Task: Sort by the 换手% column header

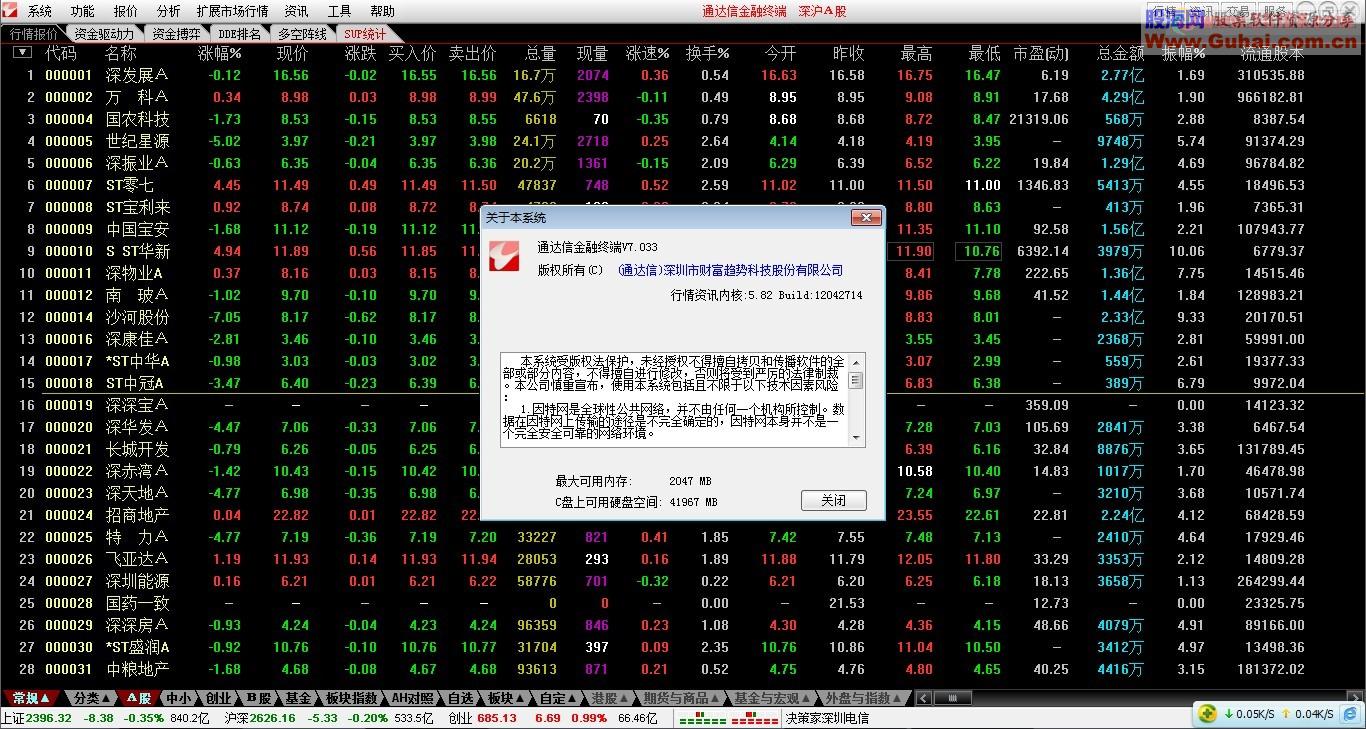Action: 707,53
